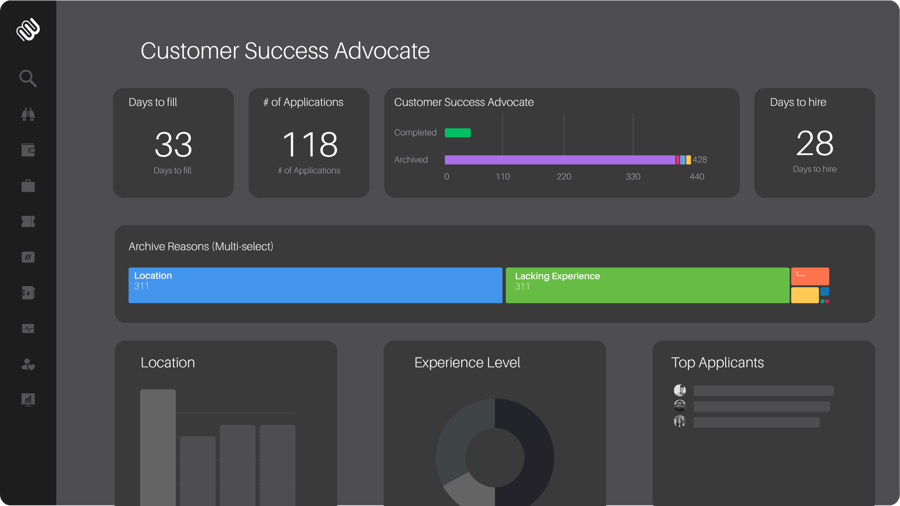Select the briefcase jobs icon
Image resolution: width=900 pixels, height=506 pixels.
[28, 186]
